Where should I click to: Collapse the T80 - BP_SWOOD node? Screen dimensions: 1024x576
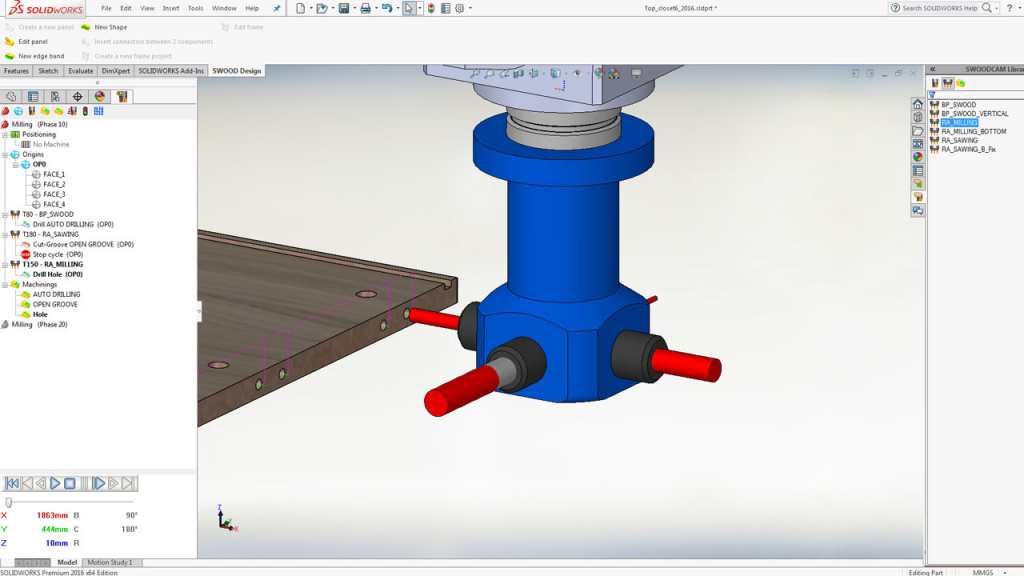[x=5, y=214]
